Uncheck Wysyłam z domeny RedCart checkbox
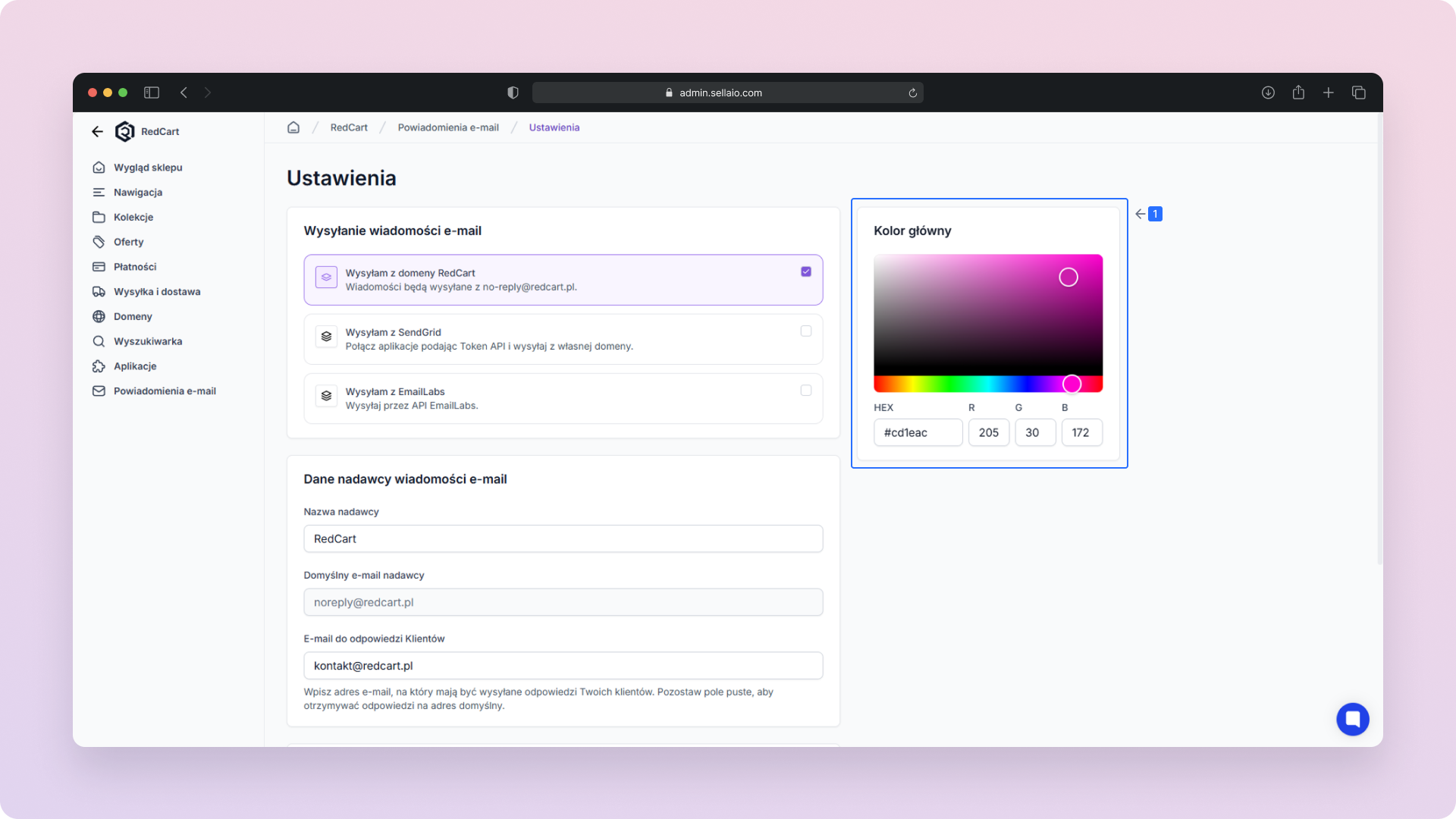Screen dimensions: 1456x819 point(806,271)
